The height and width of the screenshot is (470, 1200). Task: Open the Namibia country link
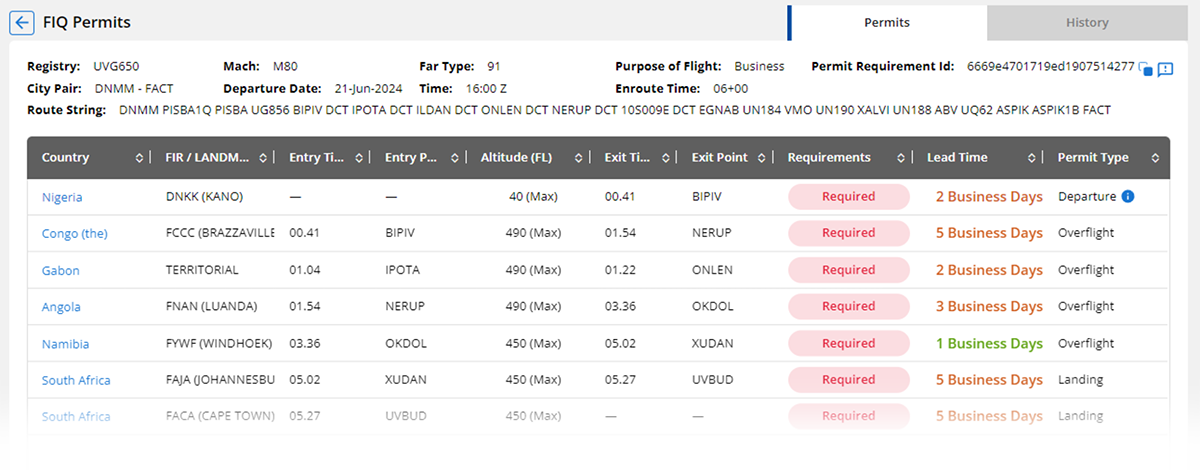[65, 344]
